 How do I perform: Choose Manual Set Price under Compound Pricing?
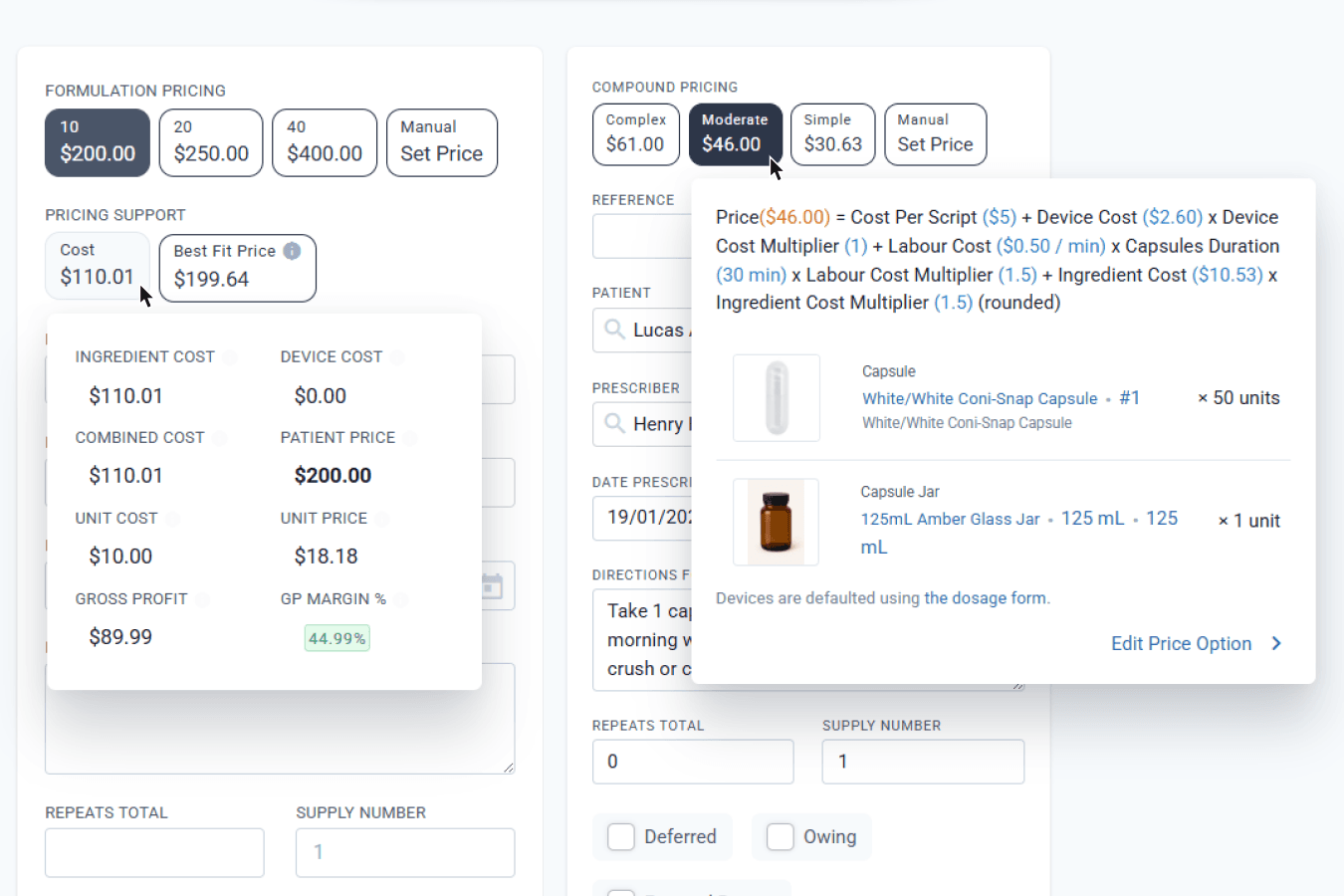click(935, 134)
